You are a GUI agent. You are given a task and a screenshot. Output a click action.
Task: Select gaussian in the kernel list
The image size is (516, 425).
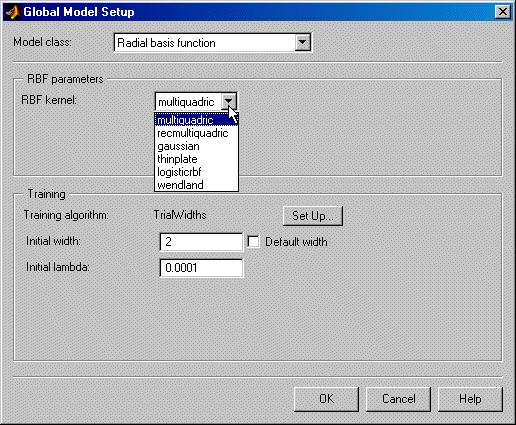196,146
